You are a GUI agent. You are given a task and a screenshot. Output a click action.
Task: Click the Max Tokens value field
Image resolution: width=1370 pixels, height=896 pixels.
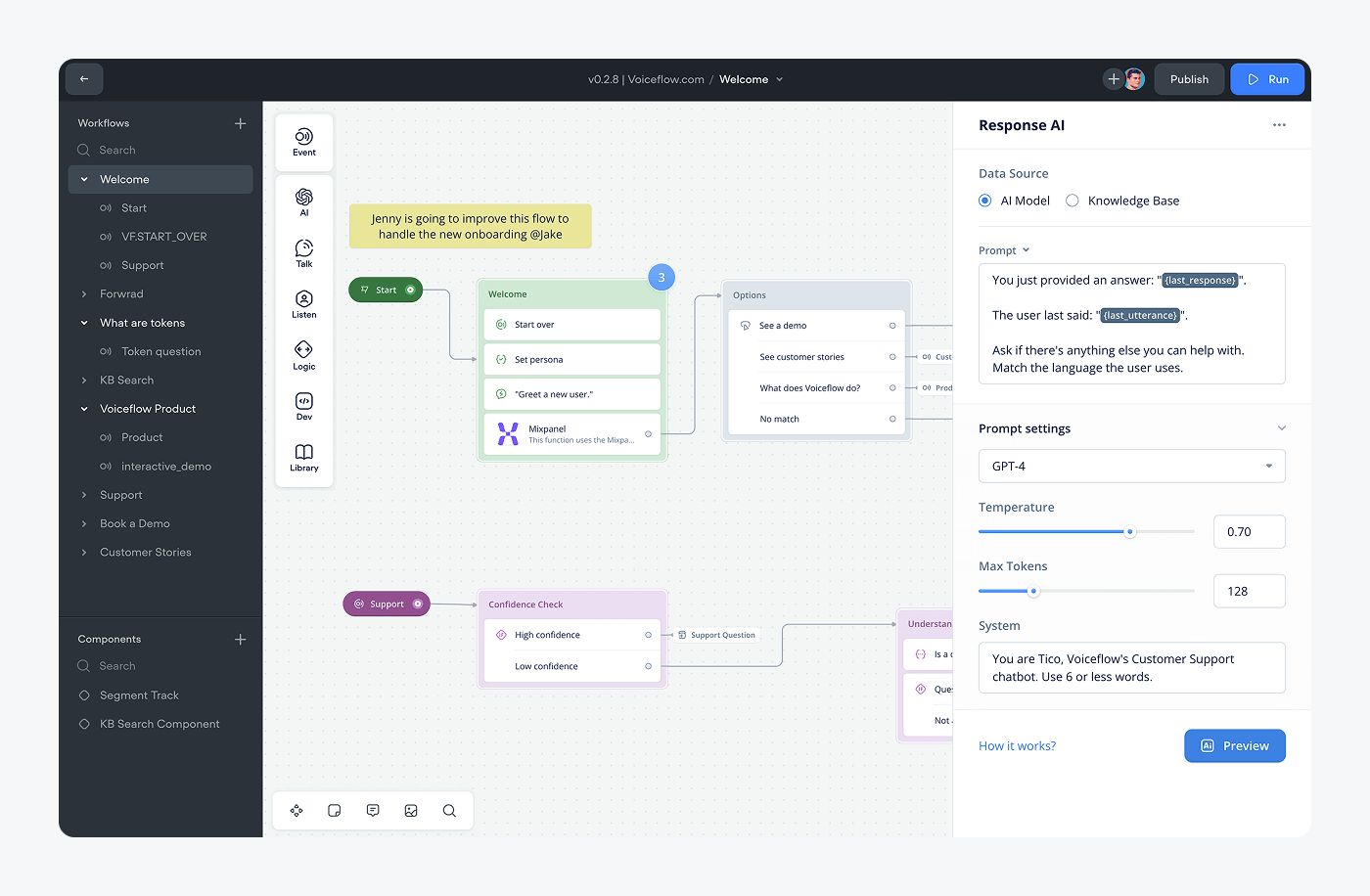pos(1250,591)
